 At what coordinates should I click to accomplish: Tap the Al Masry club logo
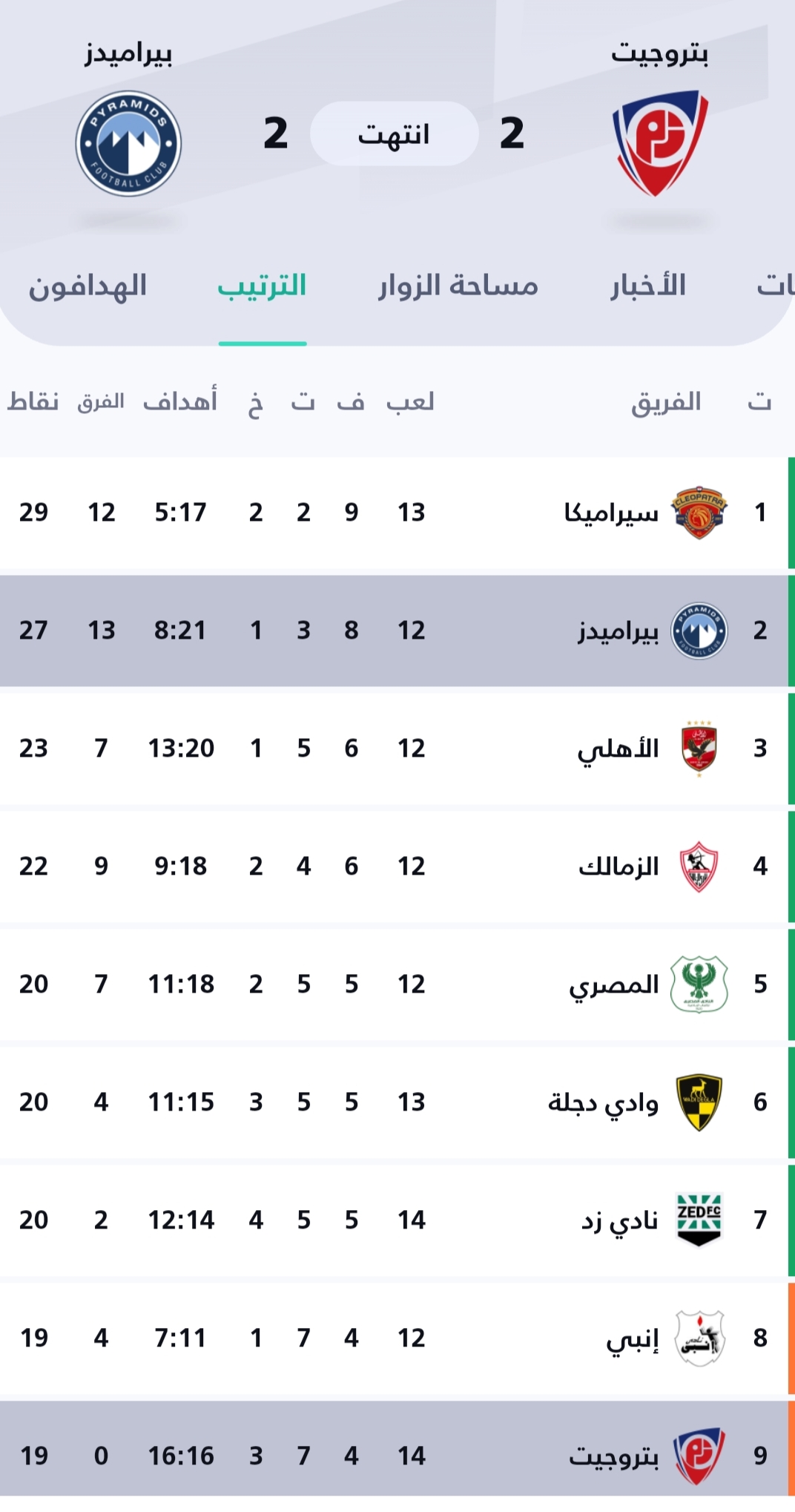click(699, 985)
